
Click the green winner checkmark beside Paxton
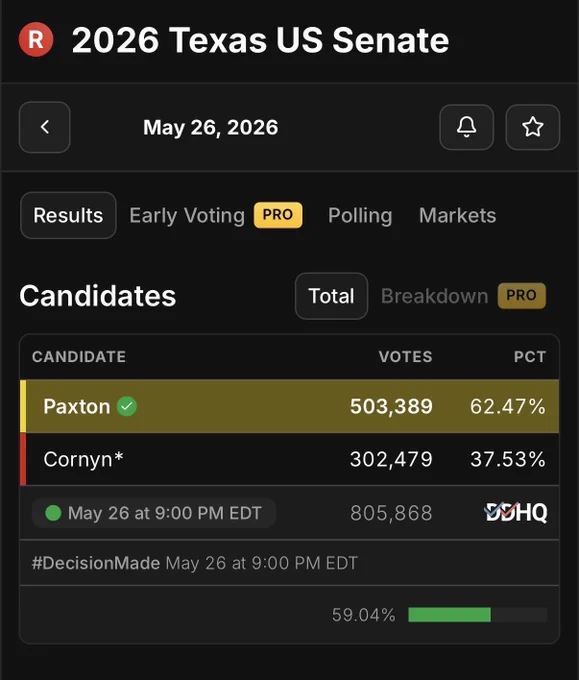click(127, 406)
